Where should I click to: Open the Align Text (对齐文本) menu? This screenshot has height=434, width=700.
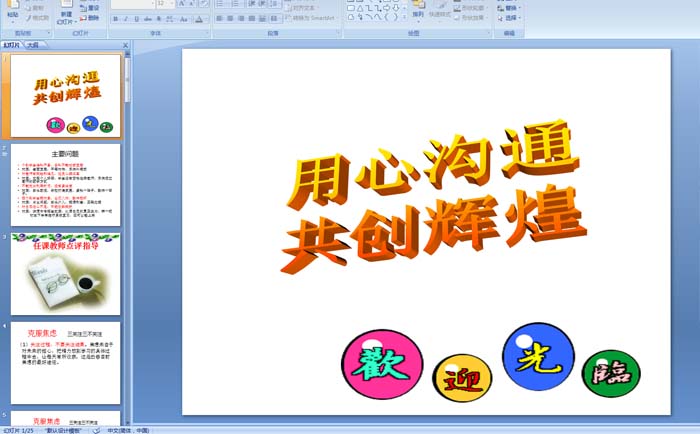[x=301, y=8]
